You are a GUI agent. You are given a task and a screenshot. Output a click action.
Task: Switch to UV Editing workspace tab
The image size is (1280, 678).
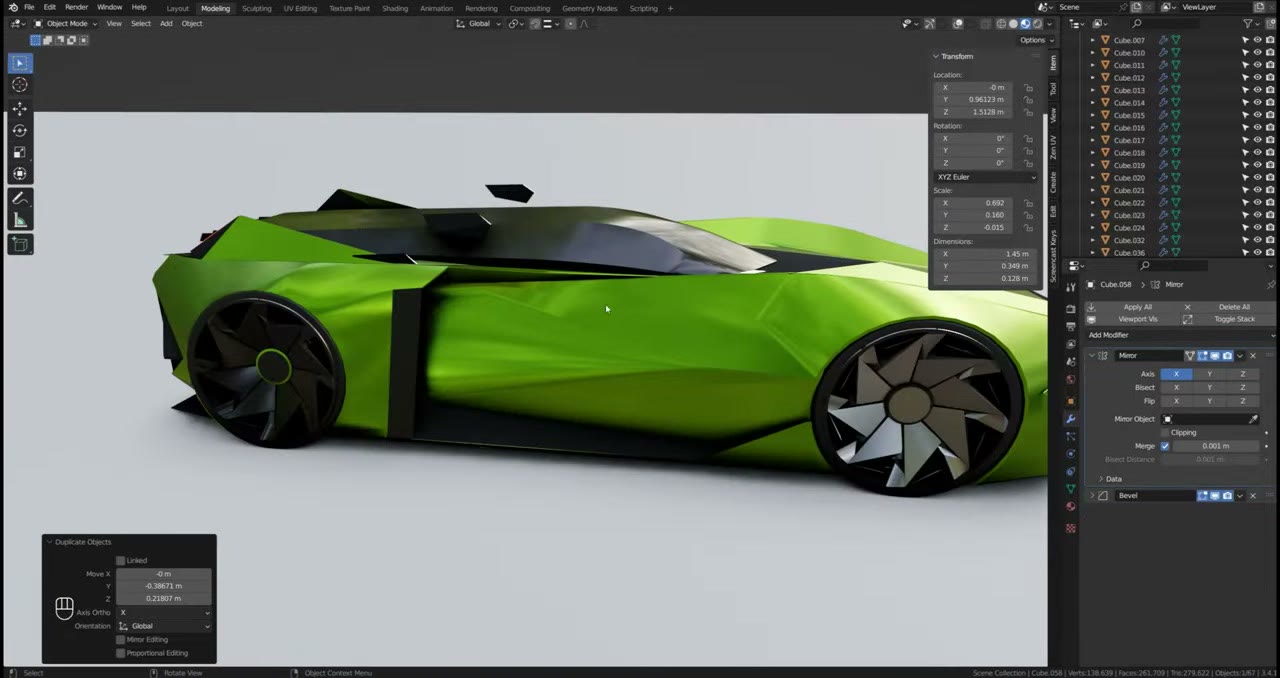pyautogui.click(x=300, y=8)
